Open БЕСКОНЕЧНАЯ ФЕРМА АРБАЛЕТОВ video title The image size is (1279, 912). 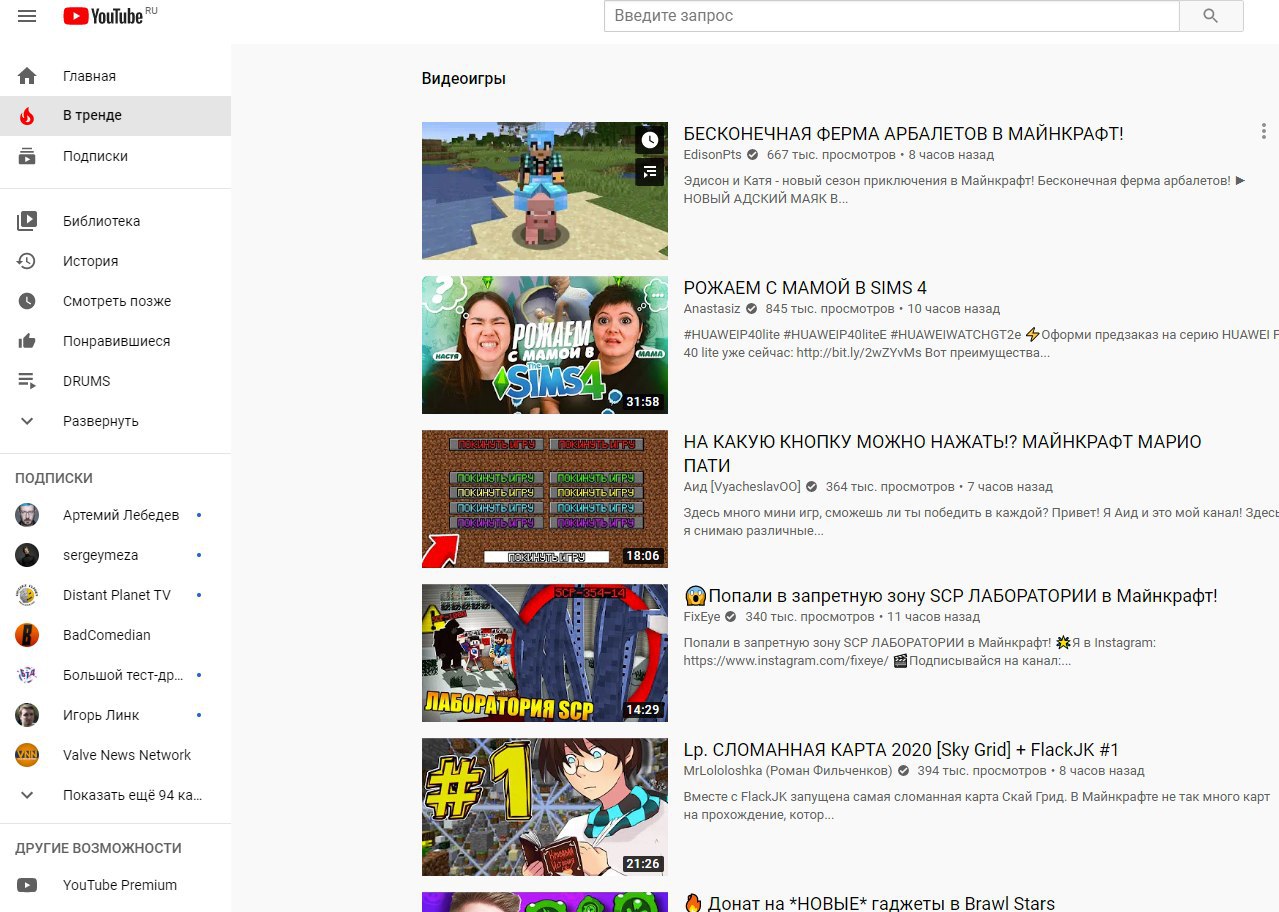coord(903,134)
